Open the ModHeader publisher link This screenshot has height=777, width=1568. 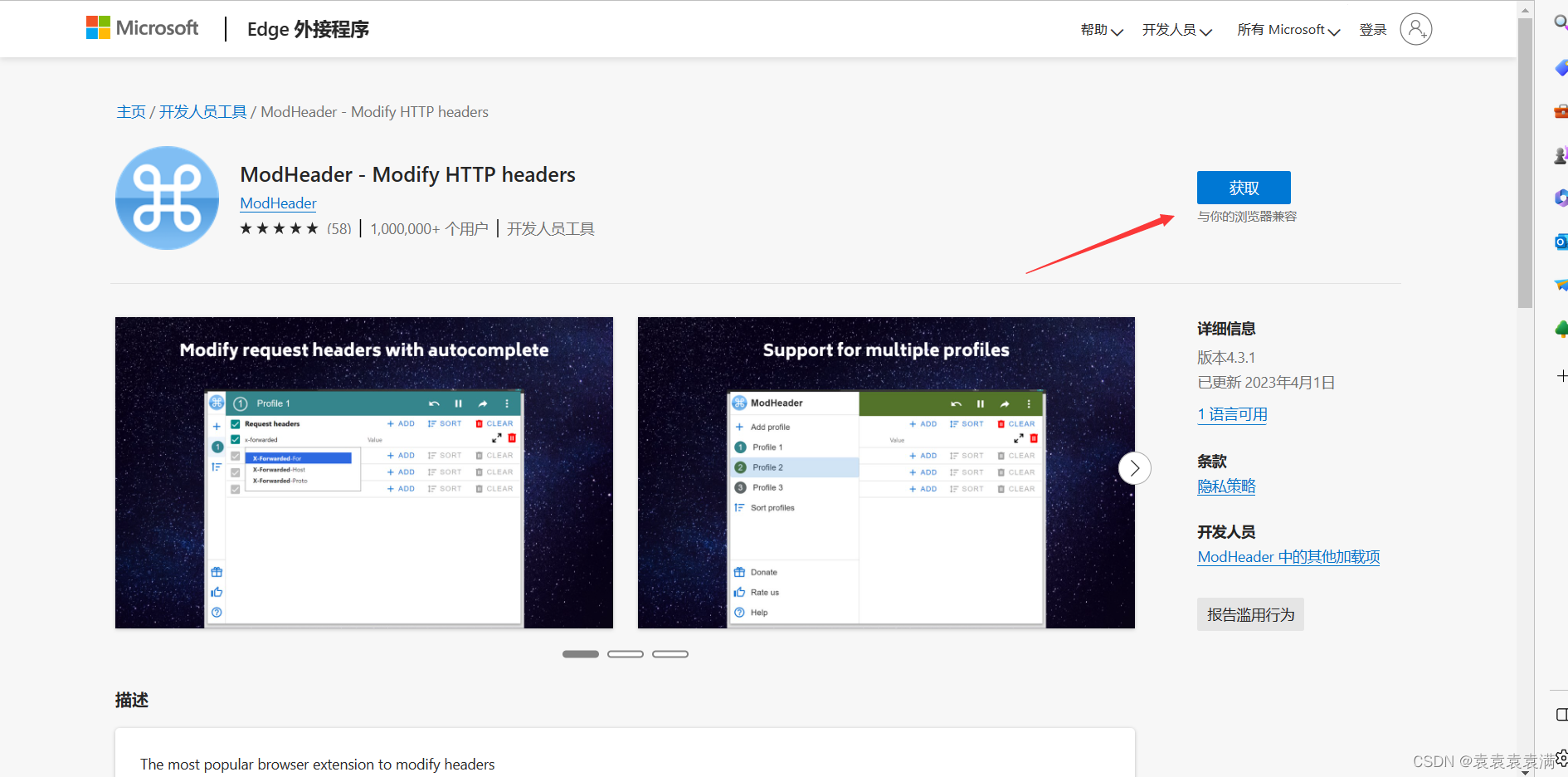pyautogui.click(x=278, y=203)
